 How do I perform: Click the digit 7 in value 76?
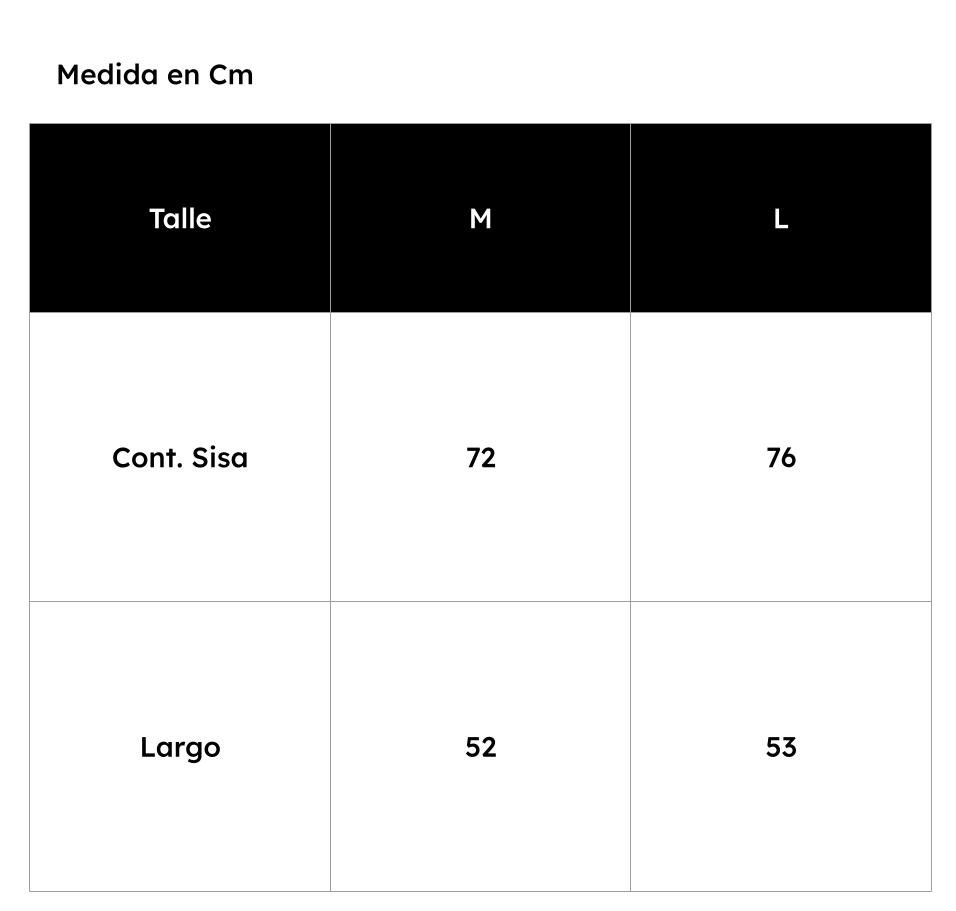(773, 458)
